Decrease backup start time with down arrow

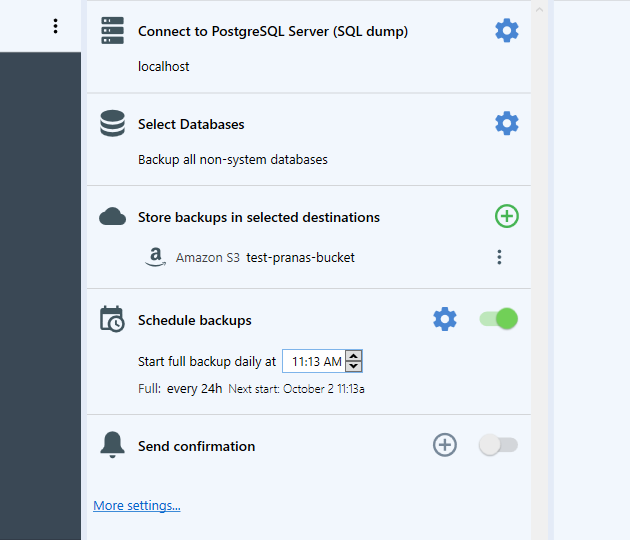click(x=354, y=366)
